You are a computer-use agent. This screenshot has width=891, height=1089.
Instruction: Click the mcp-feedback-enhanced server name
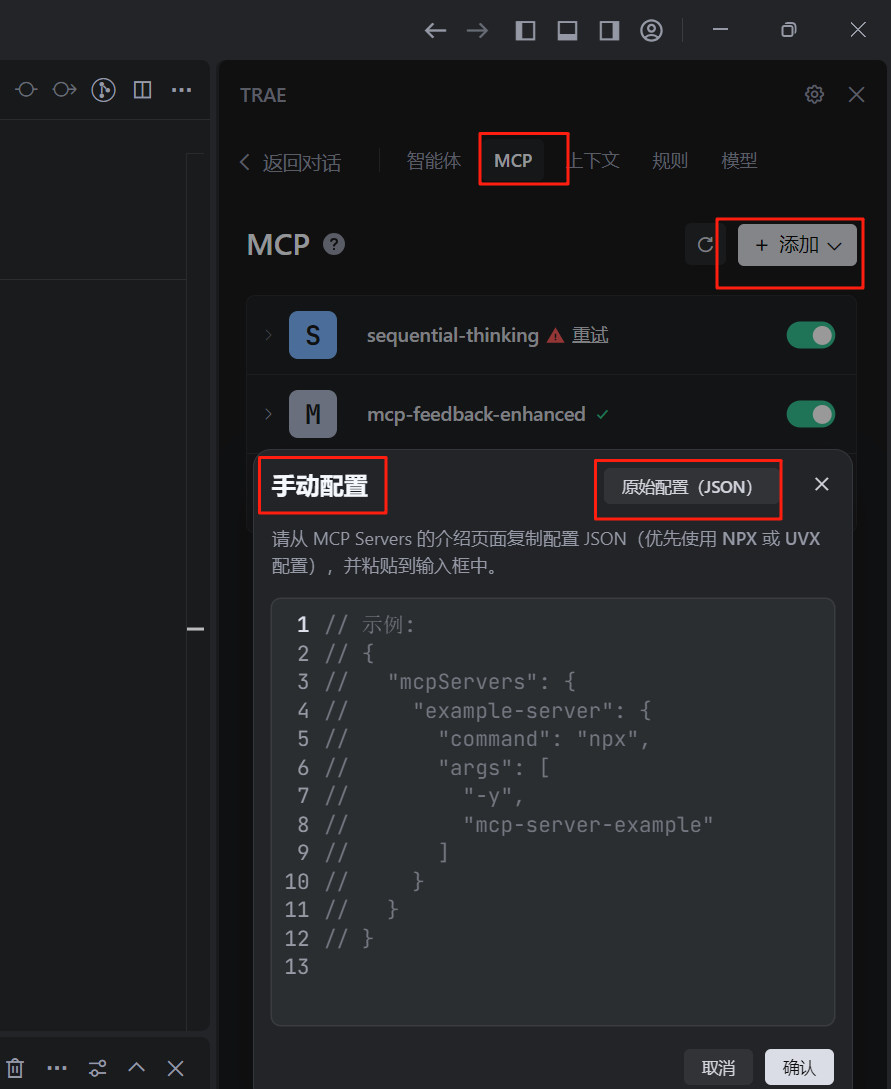(476, 415)
